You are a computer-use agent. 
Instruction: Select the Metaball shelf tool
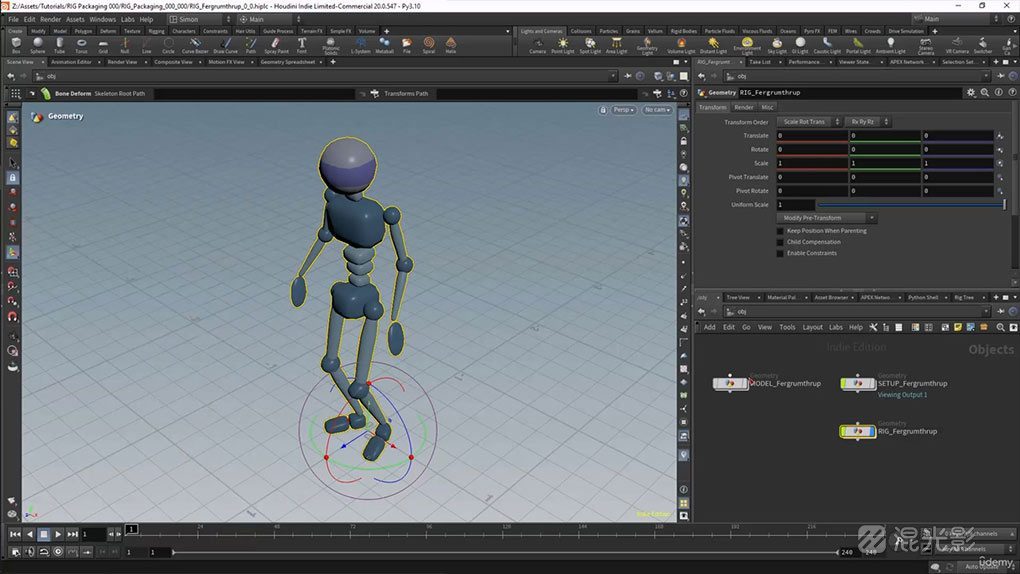click(x=384, y=45)
